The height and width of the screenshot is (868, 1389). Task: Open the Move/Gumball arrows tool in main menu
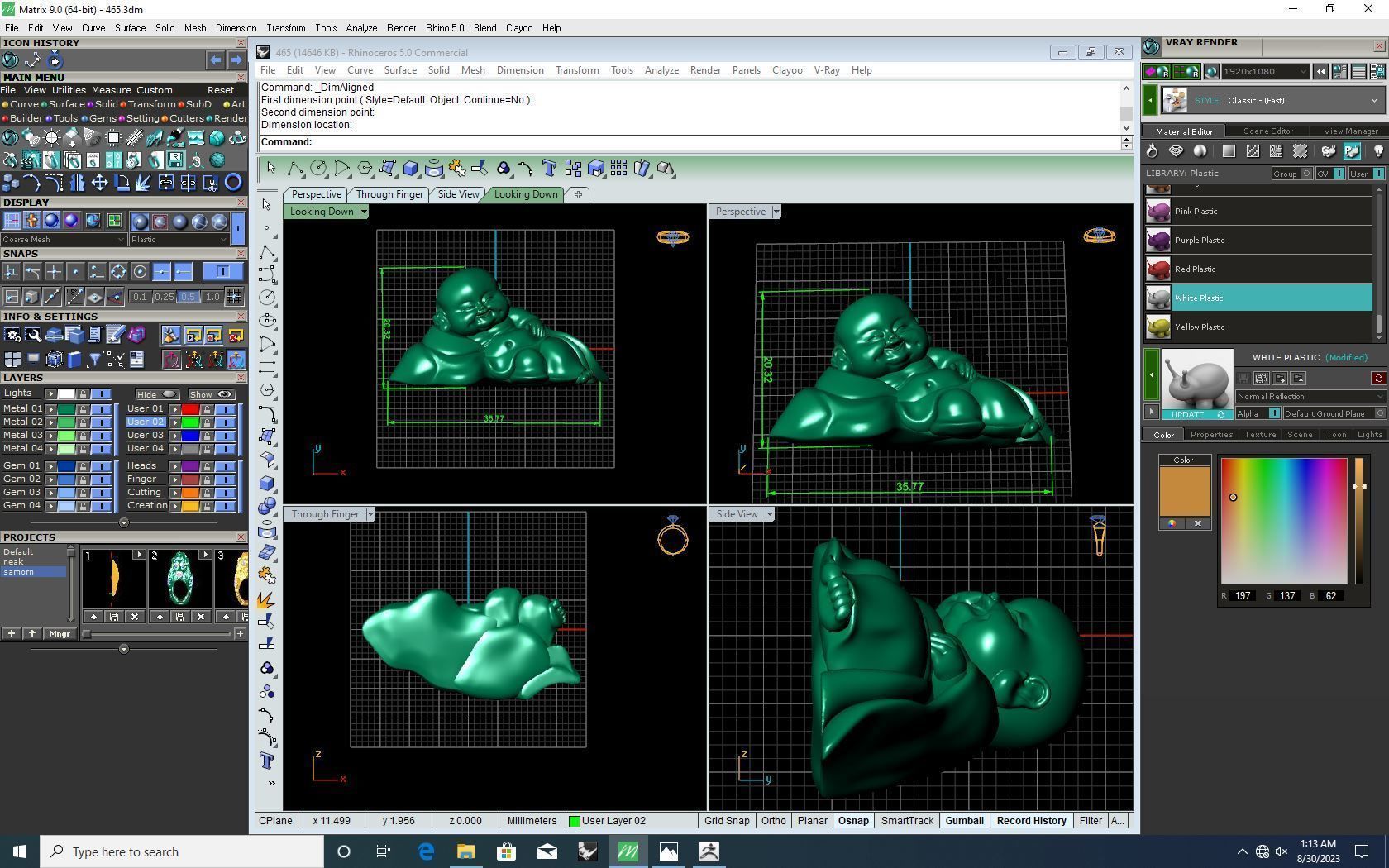click(x=99, y=183)
